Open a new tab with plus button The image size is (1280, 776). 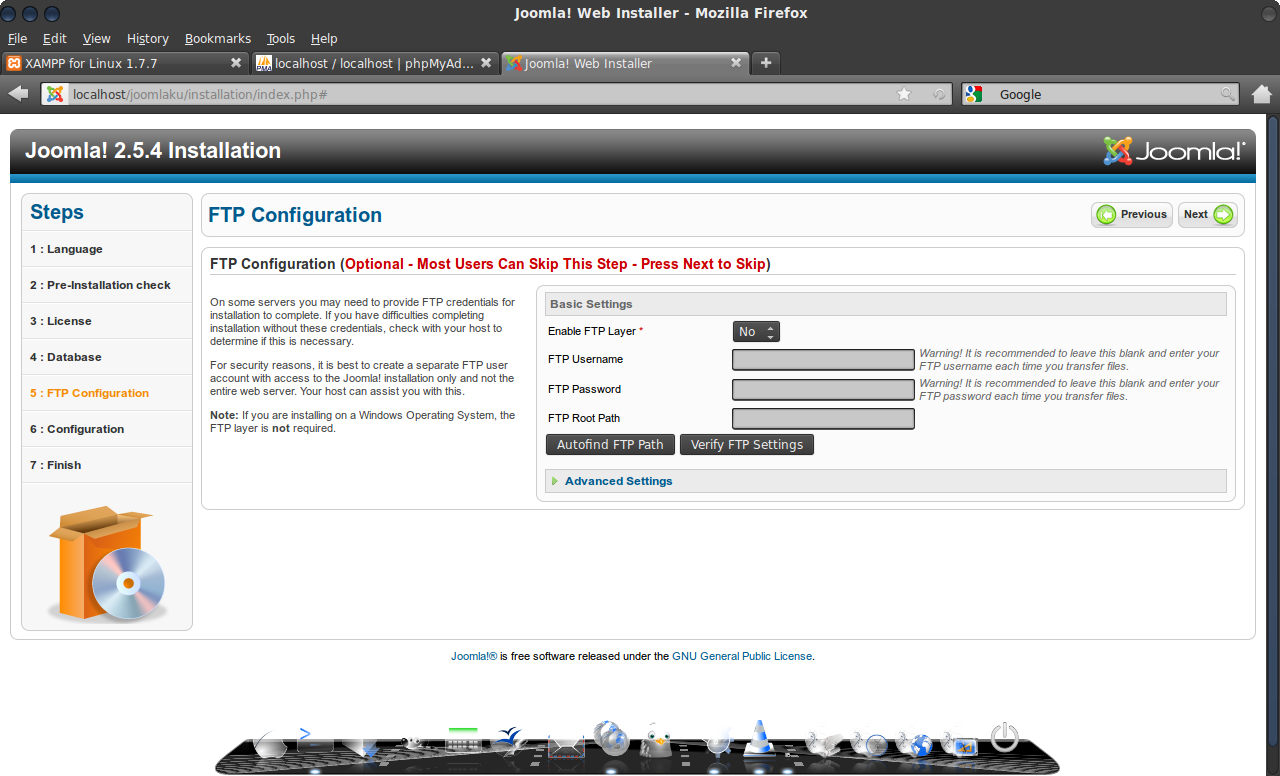[x=766, y=63]
